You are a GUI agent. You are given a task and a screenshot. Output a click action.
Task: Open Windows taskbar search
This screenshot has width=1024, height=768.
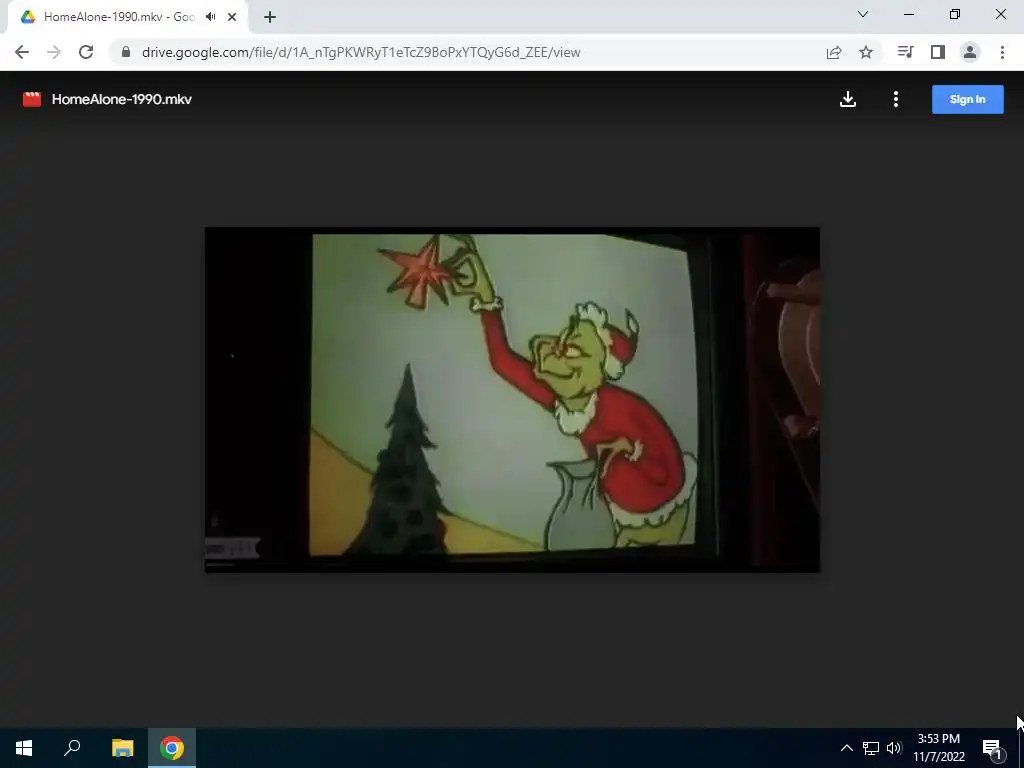pyautogui.click(x=72, y=748)
